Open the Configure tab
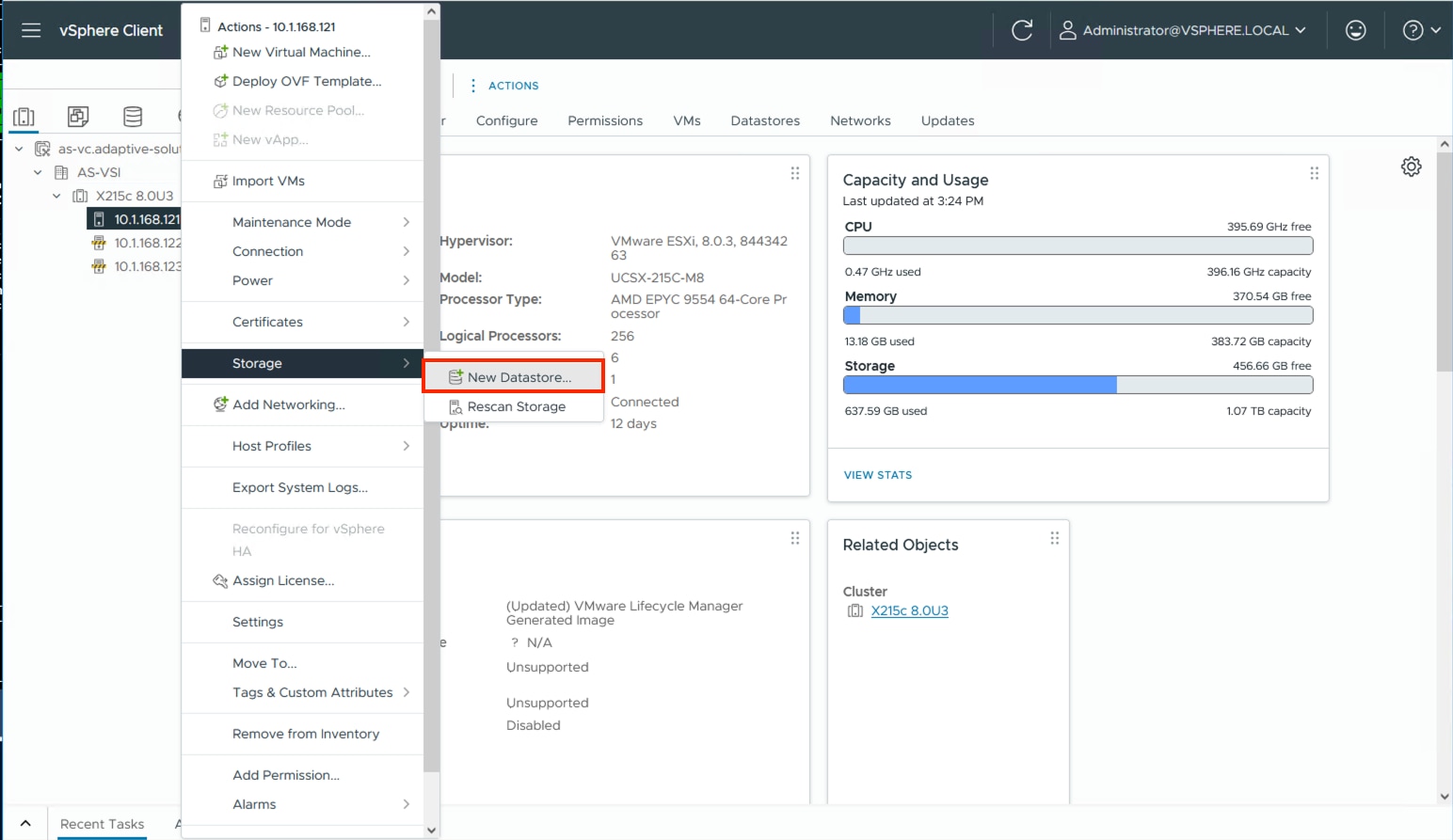 (506, 120)
